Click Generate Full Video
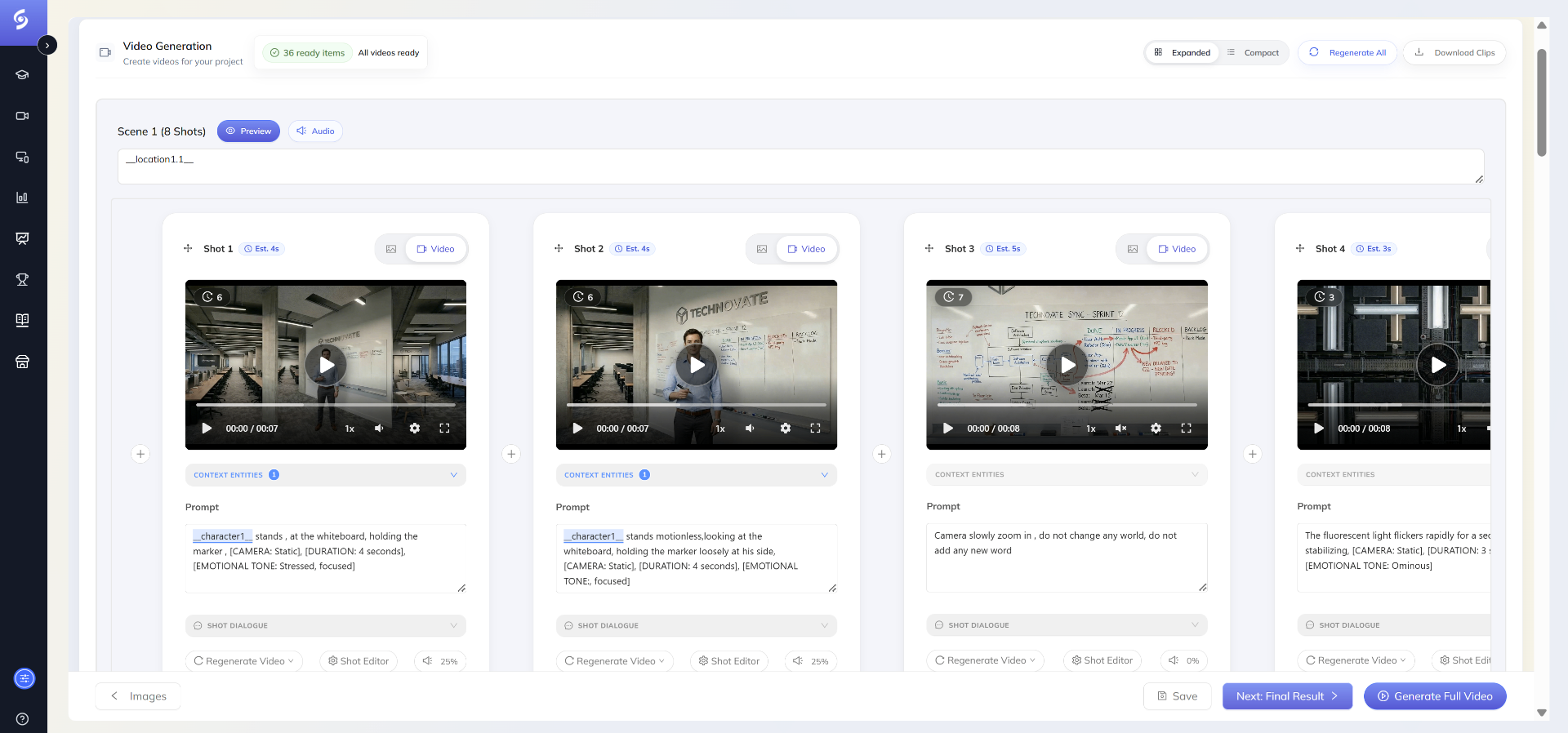1568x733 pixels. (1435, 696)
